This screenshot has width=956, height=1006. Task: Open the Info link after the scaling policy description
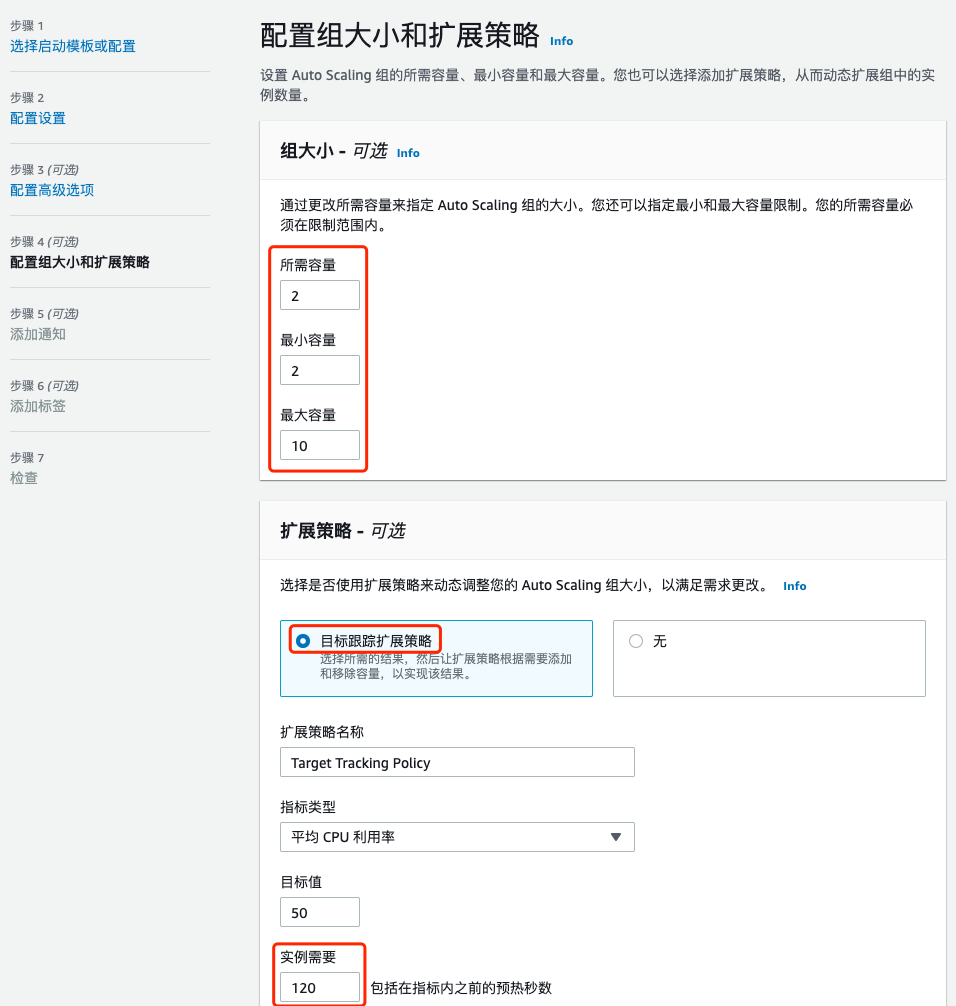pos(794,586)
